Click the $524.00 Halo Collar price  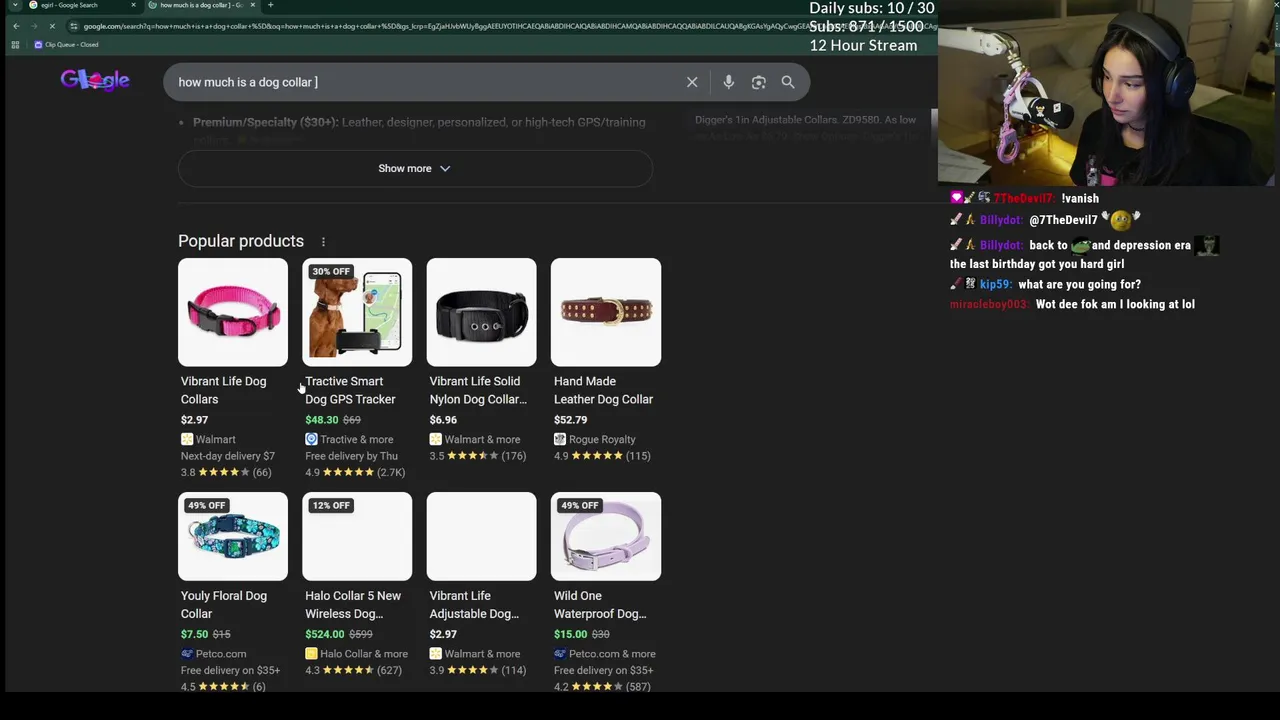tap(325, 634)
